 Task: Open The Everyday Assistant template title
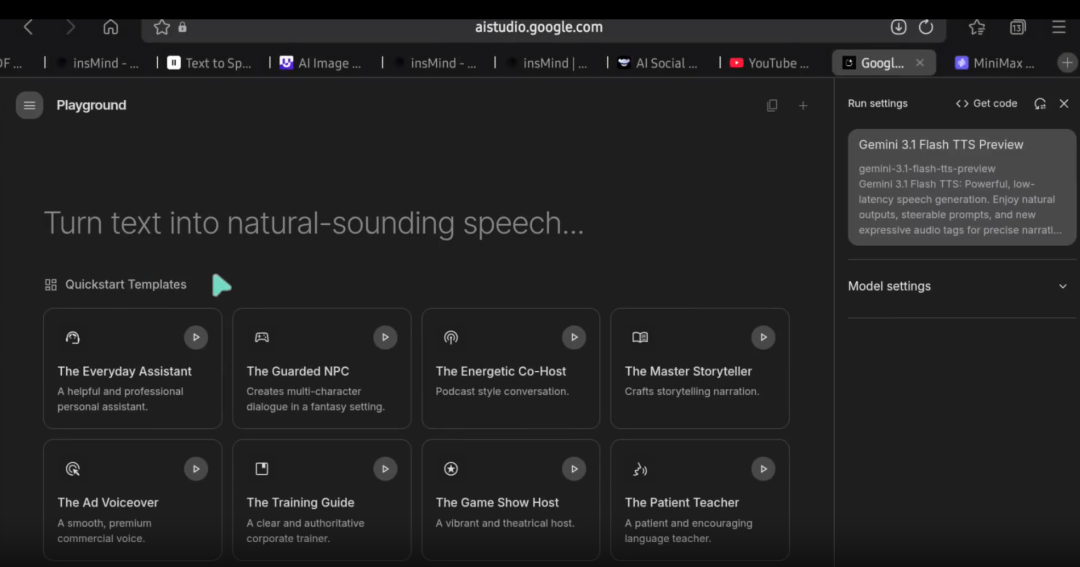pos(125,371)
